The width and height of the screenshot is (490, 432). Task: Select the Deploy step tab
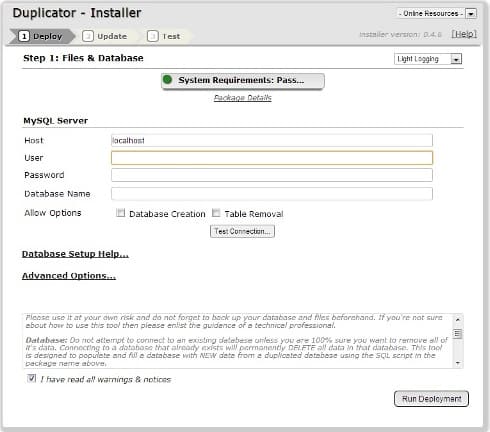tap(42, 36)
